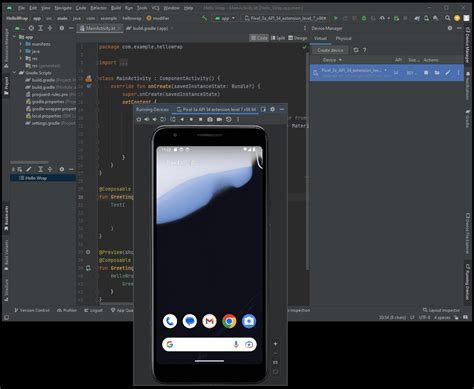The image size is (474, 389).
Task: Toggle Bookmarks tool window stripe
Action: pos(6,218)
